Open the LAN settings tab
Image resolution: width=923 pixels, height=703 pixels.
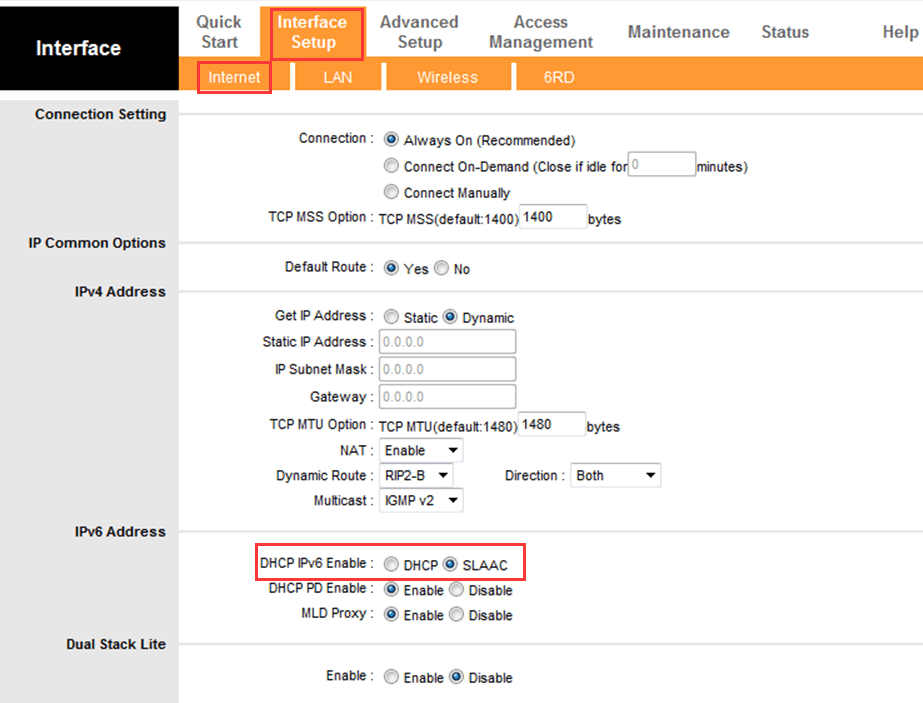pyautogui.click(x=337, y=77)
